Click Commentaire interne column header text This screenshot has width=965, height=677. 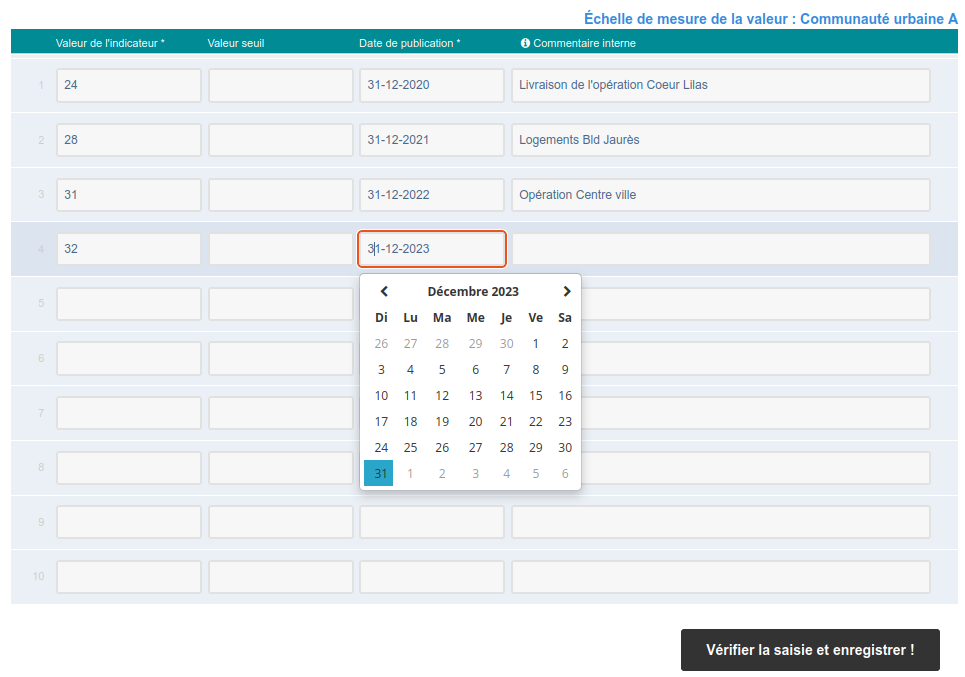pyautogui.click(x=585, y=43)
